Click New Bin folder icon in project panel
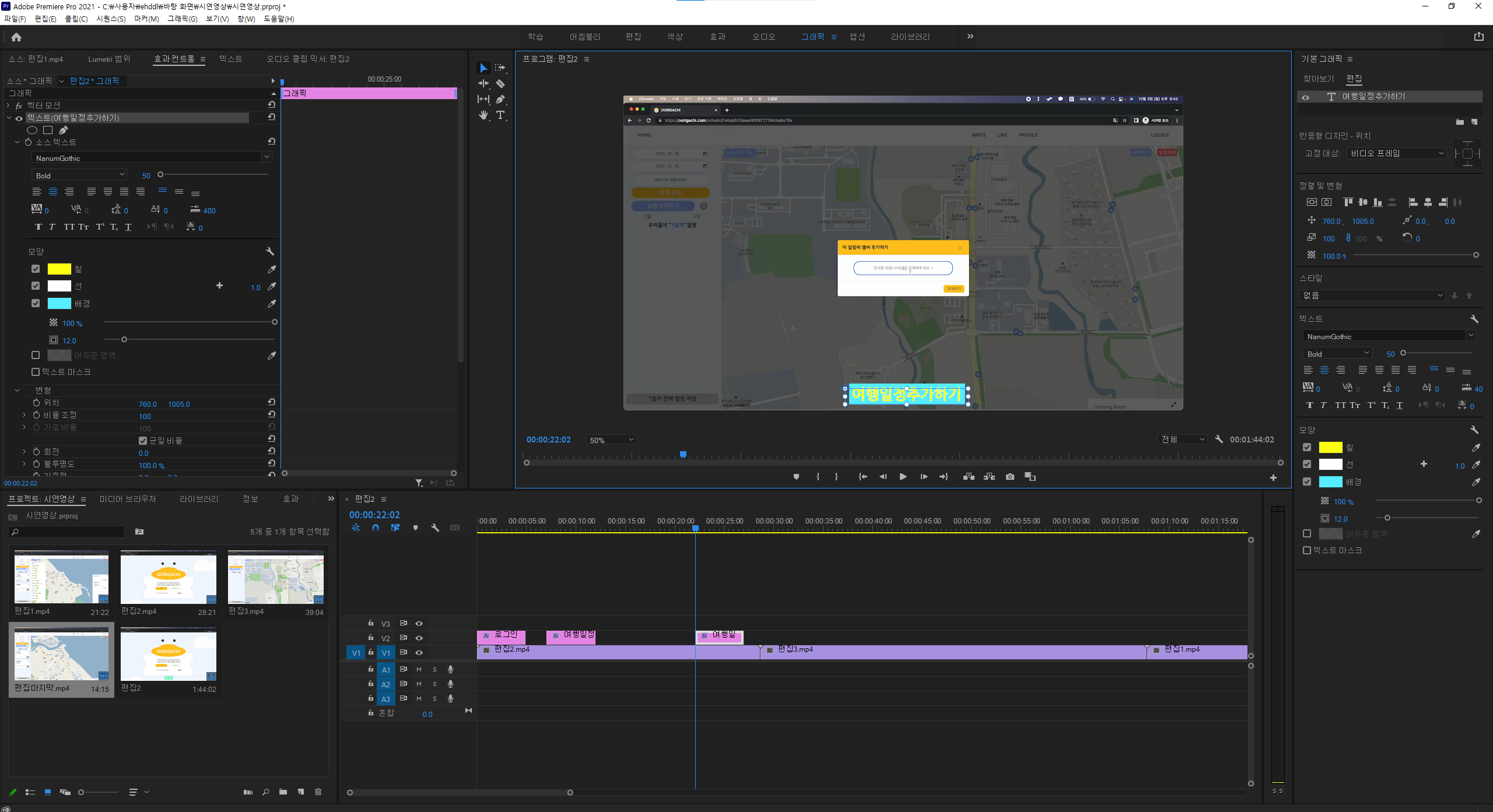Image resolution: width=1493 pixels, height=812 pixels. (x=283, y=792)
